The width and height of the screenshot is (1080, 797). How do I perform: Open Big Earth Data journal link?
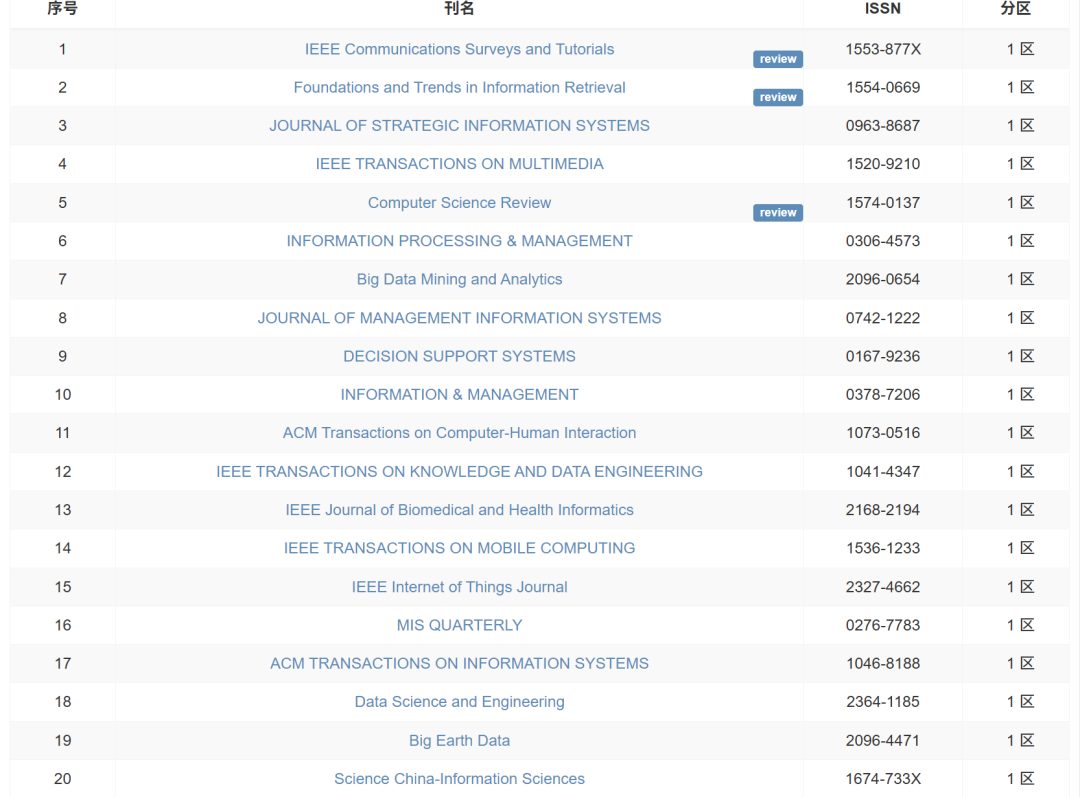click(x=459, y=741)
